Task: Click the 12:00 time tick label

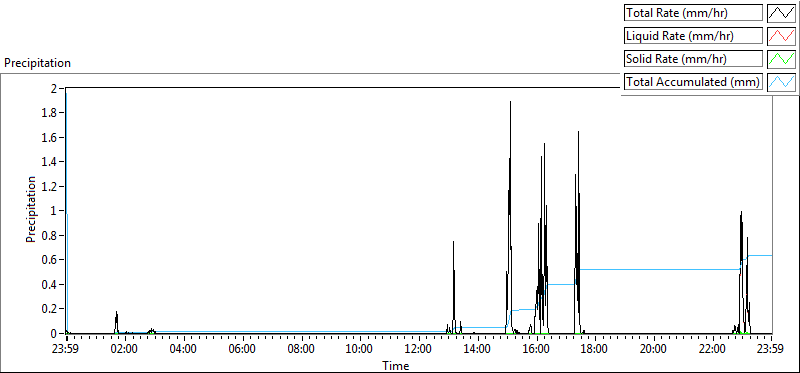Action: pyautogui.click(x=418, y=350)
